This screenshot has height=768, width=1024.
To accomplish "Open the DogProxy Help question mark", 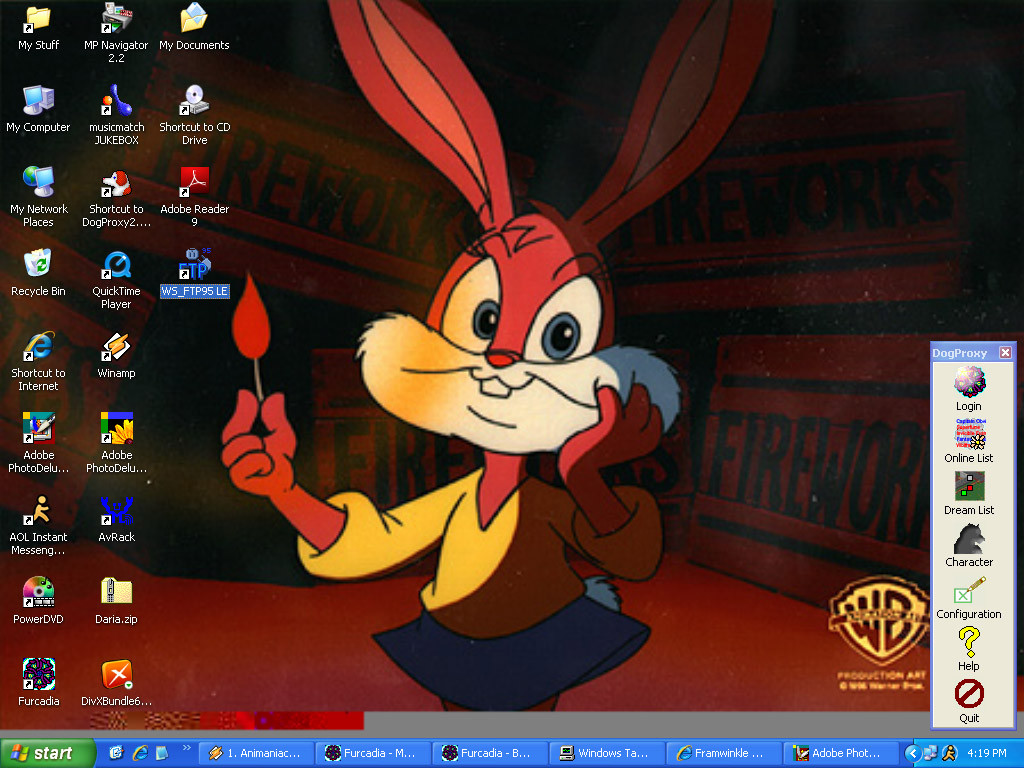I will [x=969, y=648].
